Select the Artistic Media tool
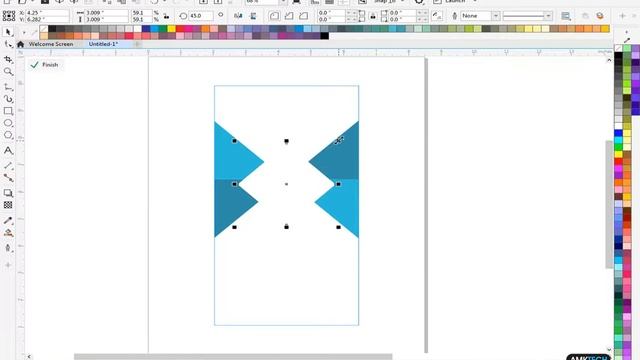 pos(8,99)
